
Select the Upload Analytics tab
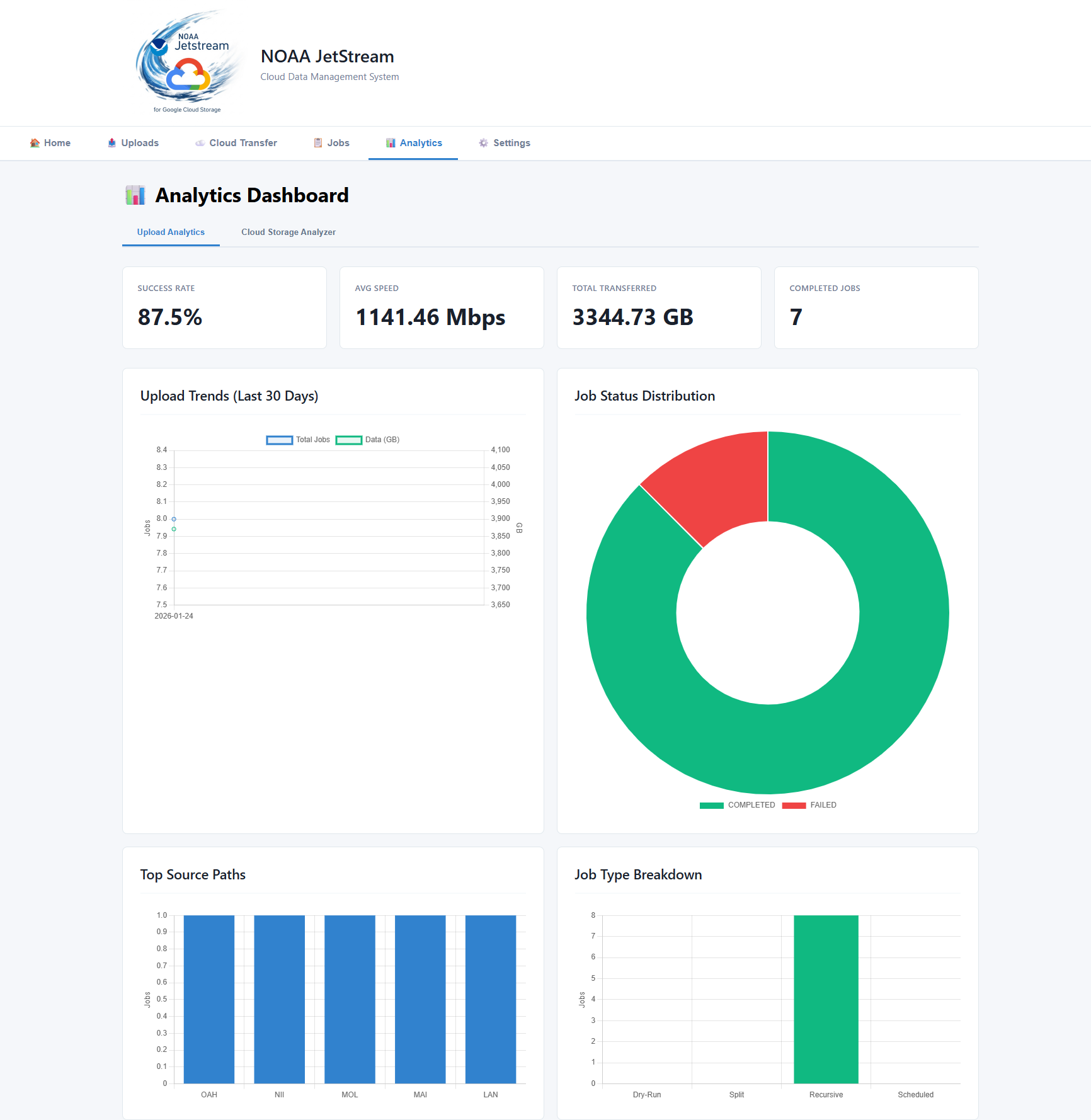[171, 232]
